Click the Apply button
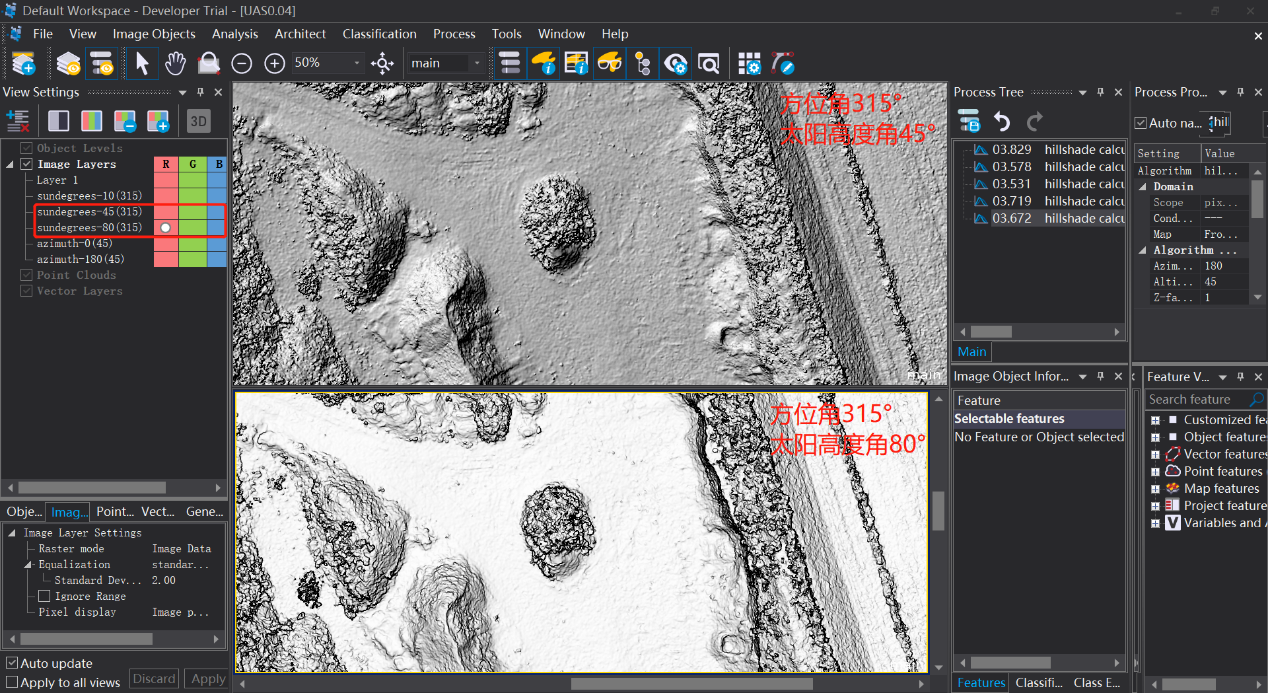1268x693 pixels. pyautogui.click(x=208, y=679)
